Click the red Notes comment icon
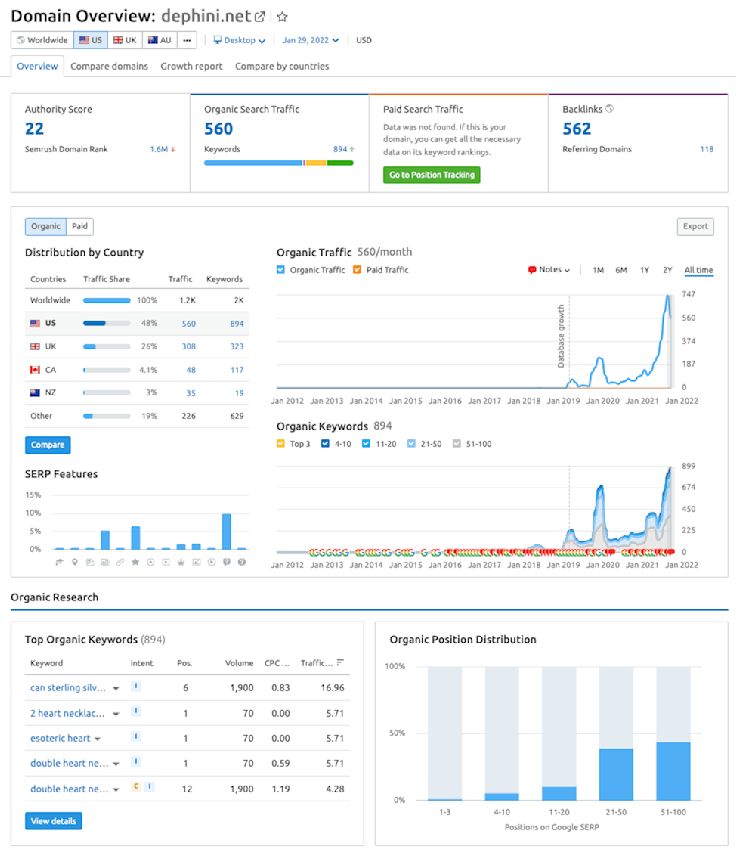 [532, 270]
